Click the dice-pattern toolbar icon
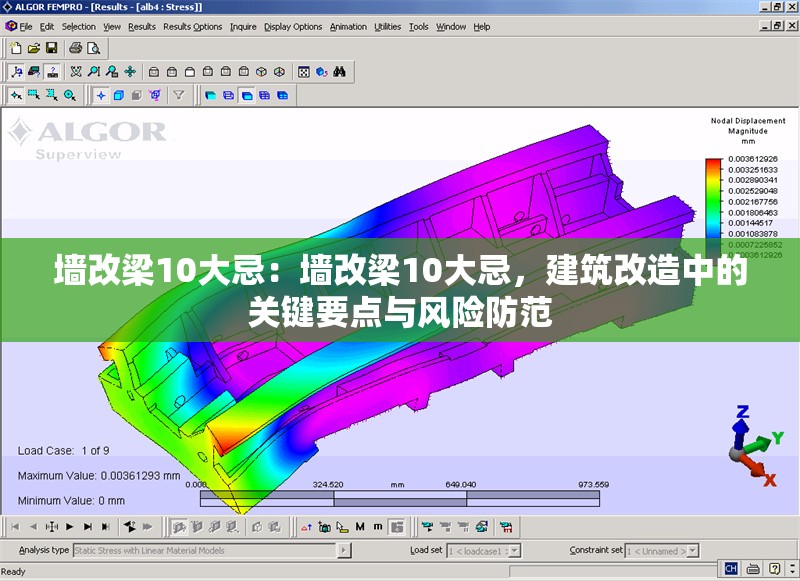Screen dimensions: 800x581 (304, 72)
